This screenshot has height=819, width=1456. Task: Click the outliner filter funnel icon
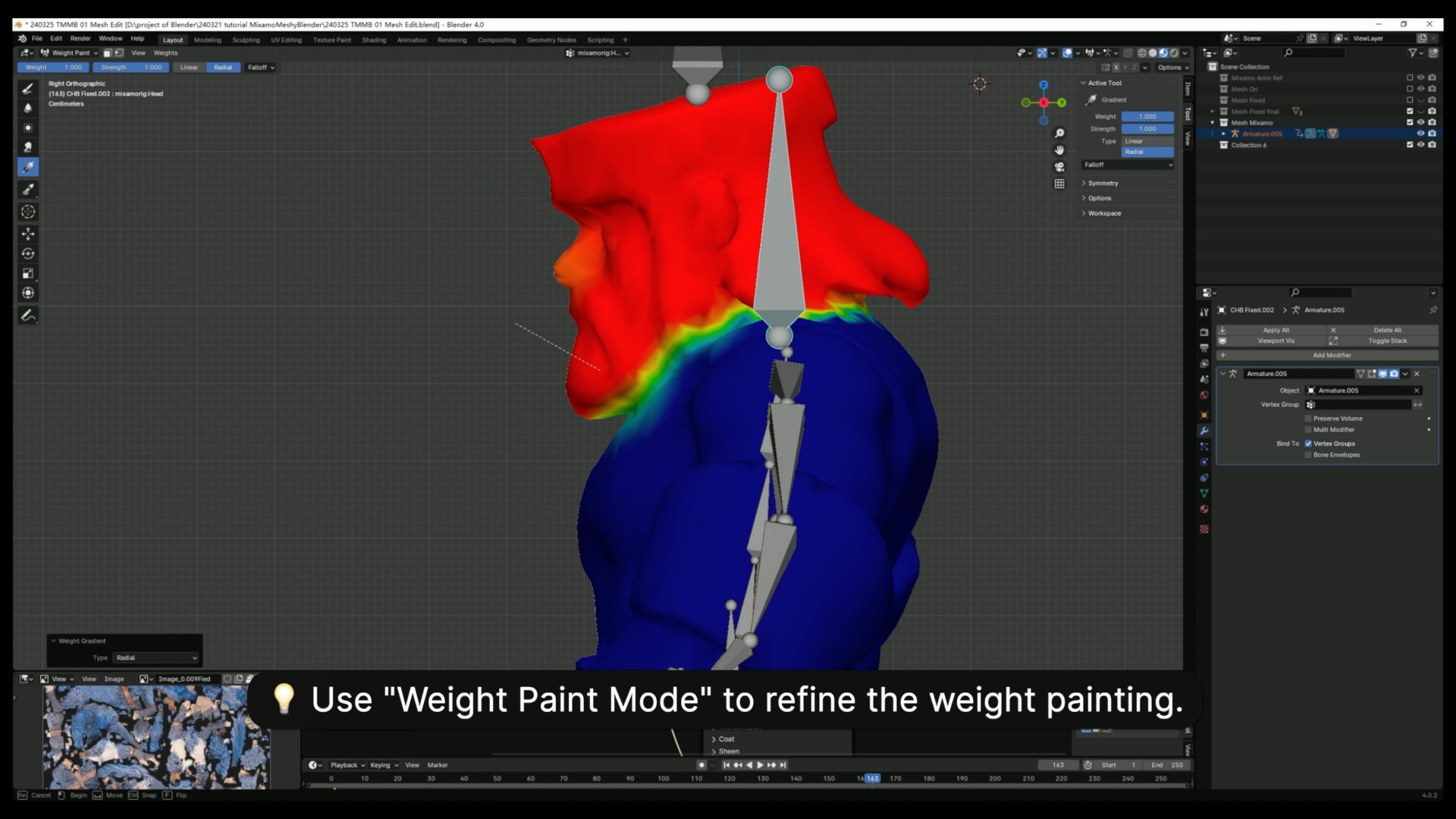[1413, 53]
